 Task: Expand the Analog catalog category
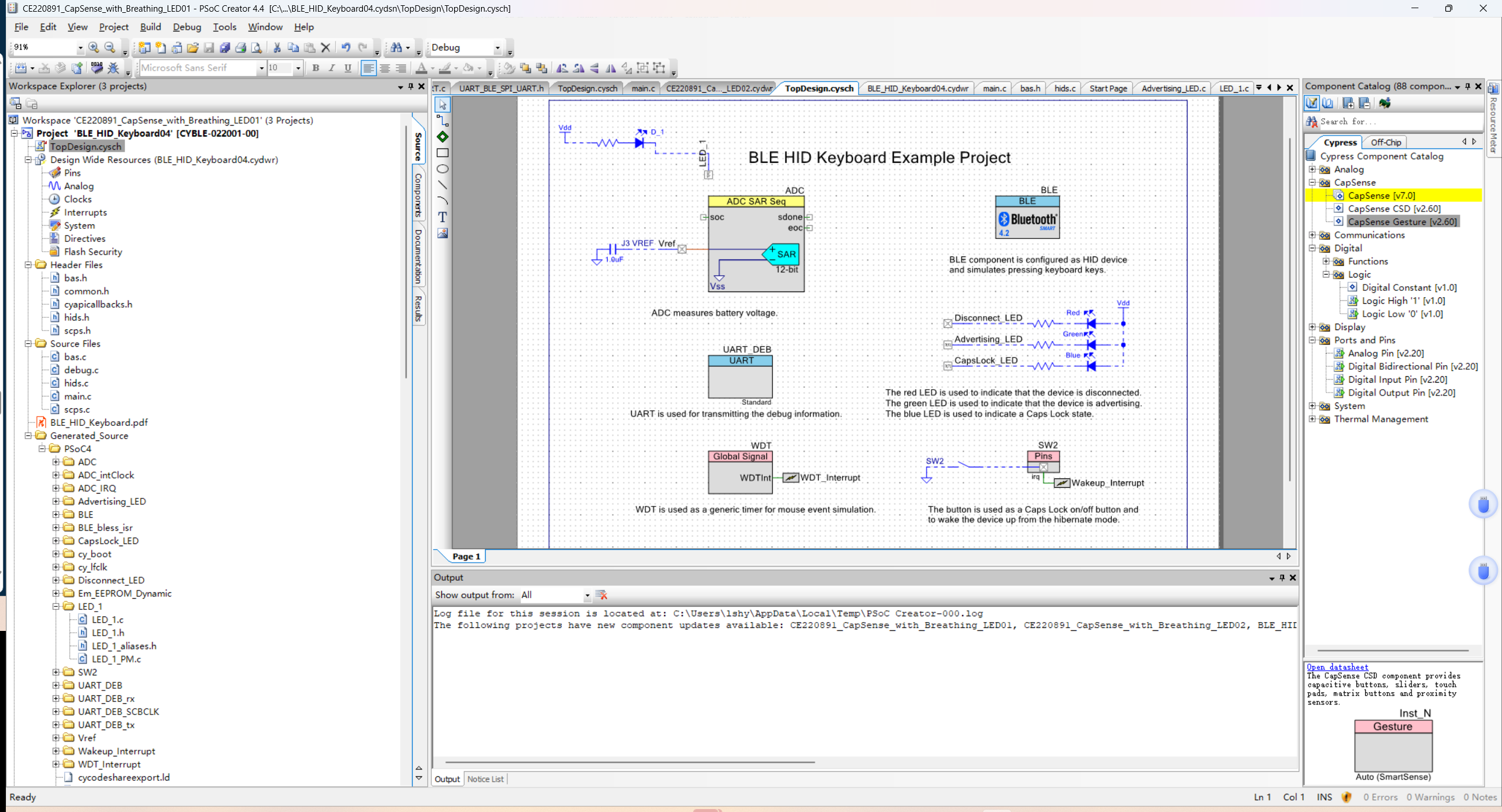pyautogui.click(x=1312, y=169)
